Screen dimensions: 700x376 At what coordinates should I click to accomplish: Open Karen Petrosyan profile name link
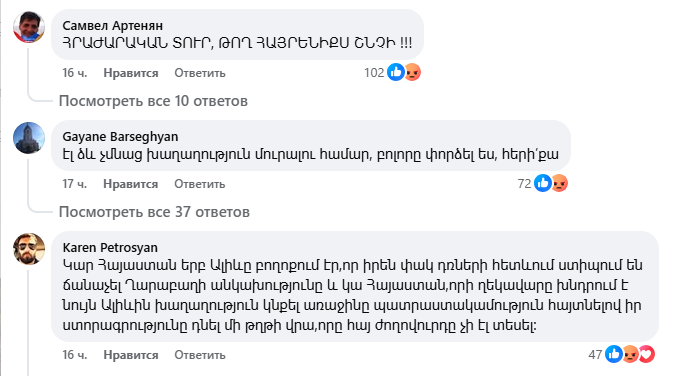[110, 247]
